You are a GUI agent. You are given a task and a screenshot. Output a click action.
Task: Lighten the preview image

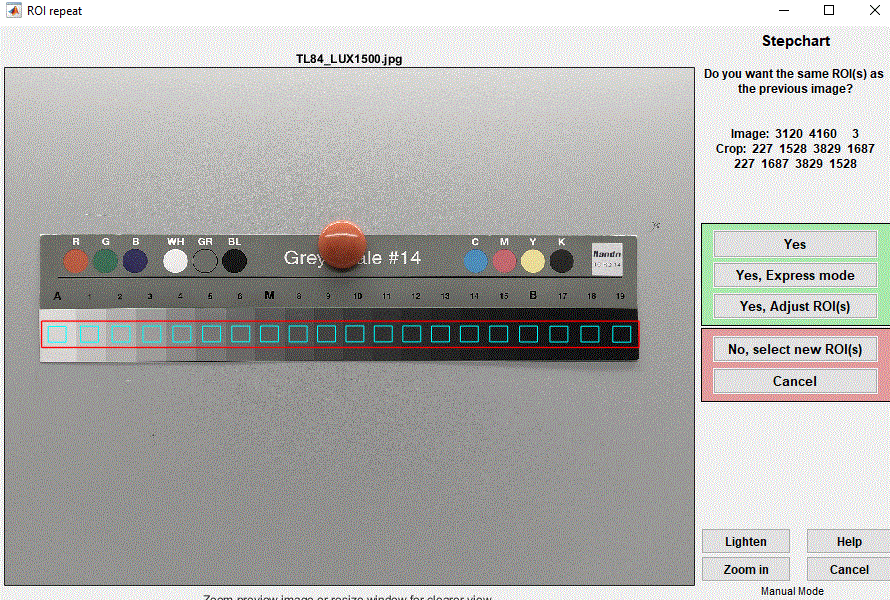[745, 542]
